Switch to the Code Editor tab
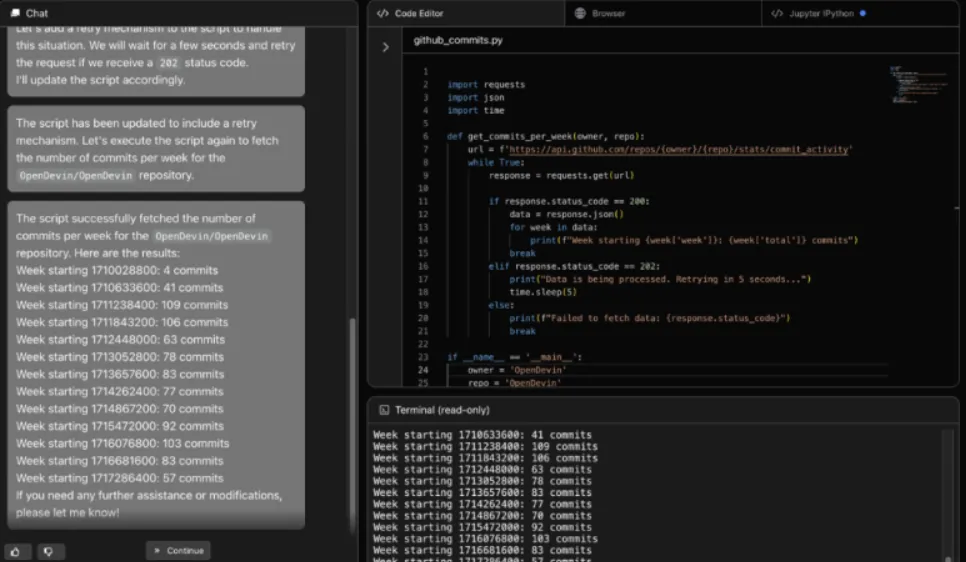The height and width of the screenshot is (562, 966). point(466,13)
